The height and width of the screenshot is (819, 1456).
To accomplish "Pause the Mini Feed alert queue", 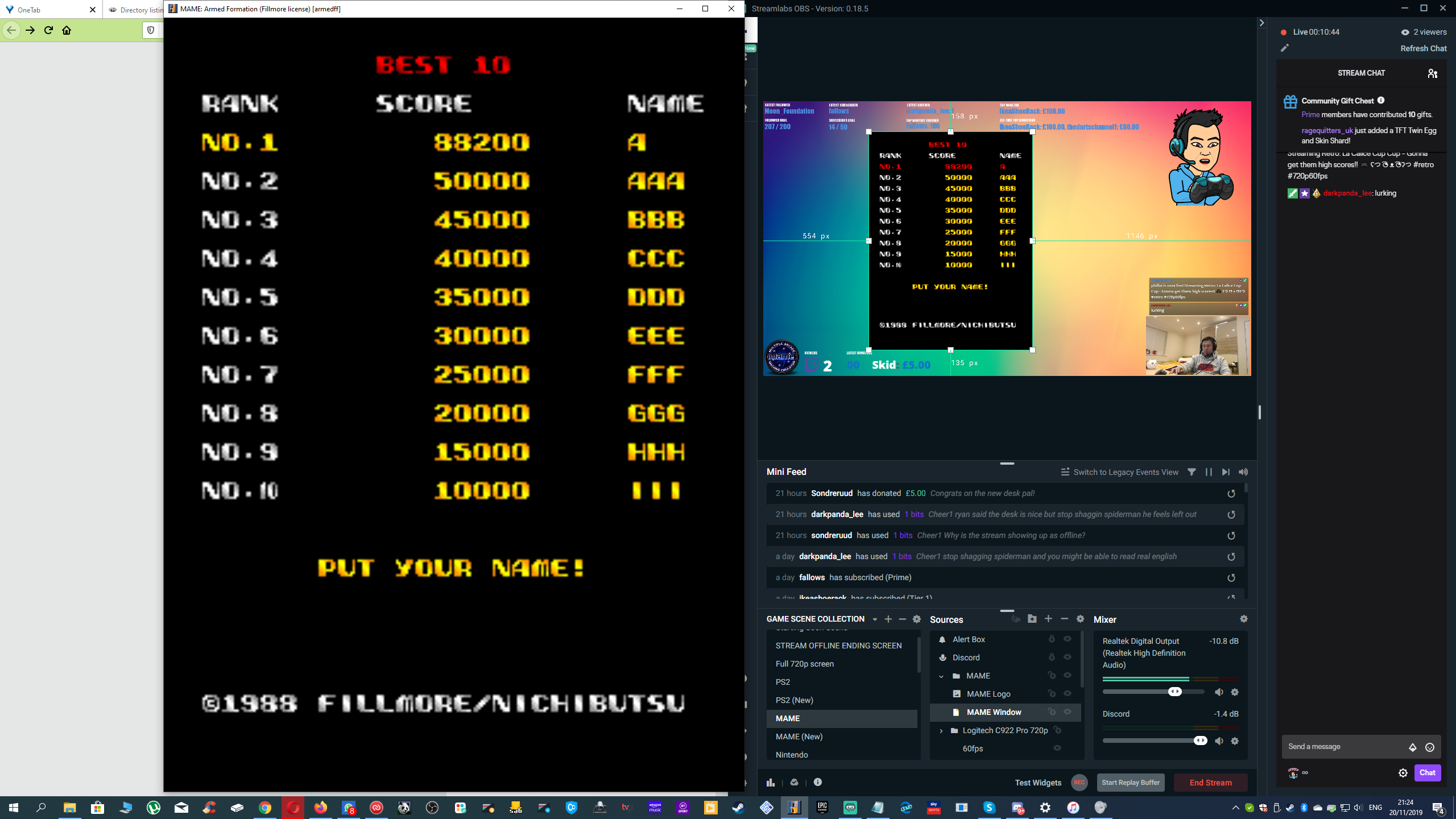I will pyautogui.click(x=1209, y=472).
